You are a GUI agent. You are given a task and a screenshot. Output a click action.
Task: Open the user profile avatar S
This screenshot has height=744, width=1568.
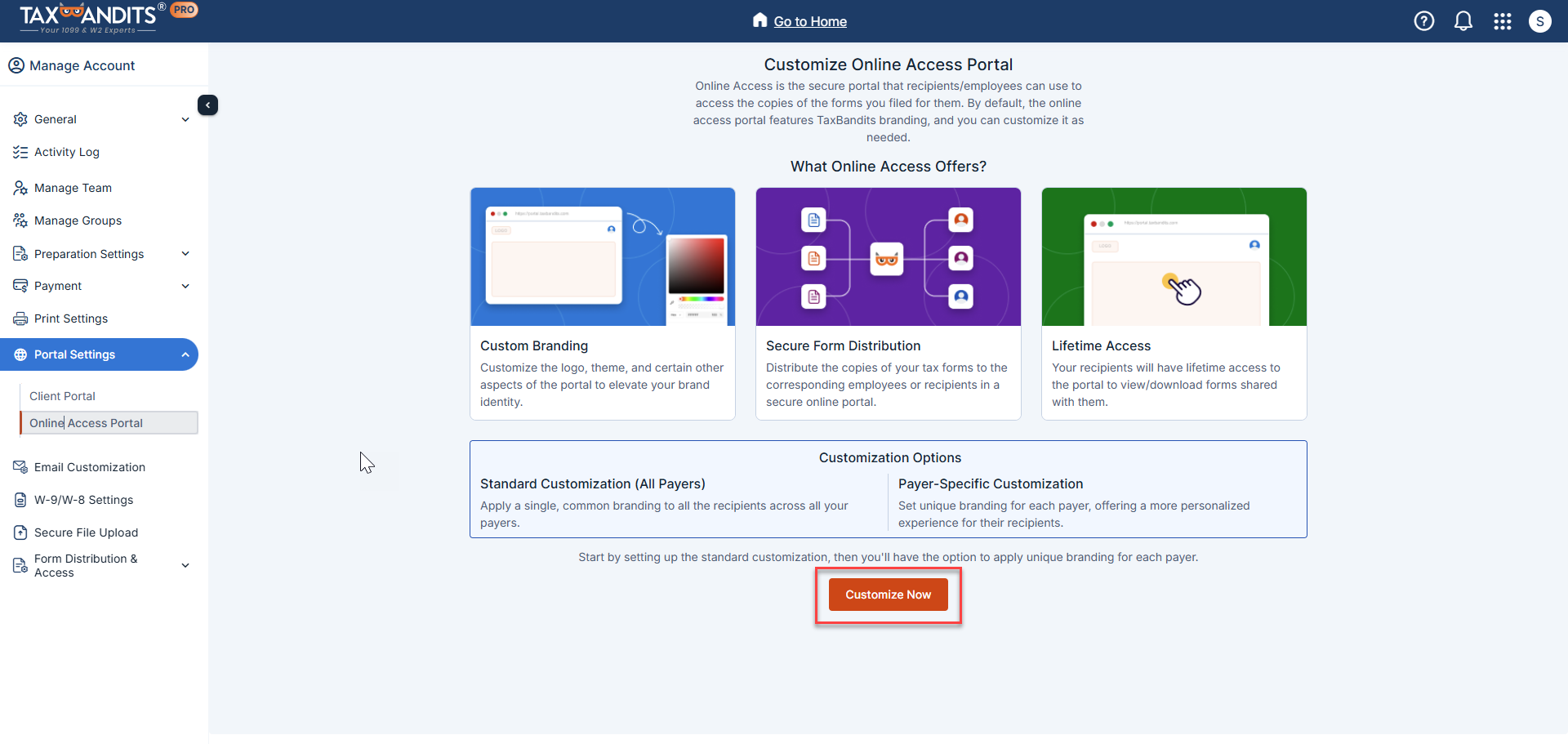click(1540, 21)
